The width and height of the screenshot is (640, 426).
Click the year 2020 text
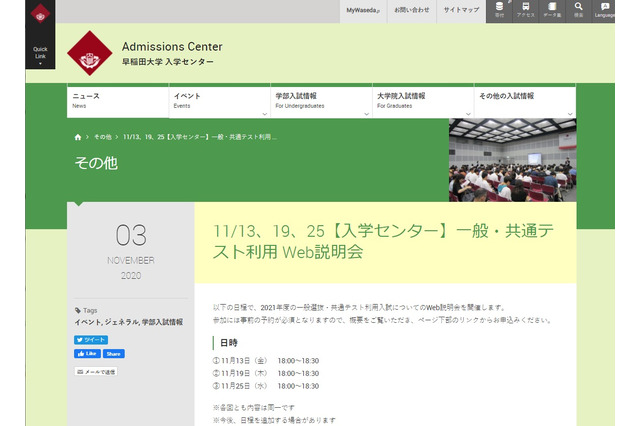131,276
